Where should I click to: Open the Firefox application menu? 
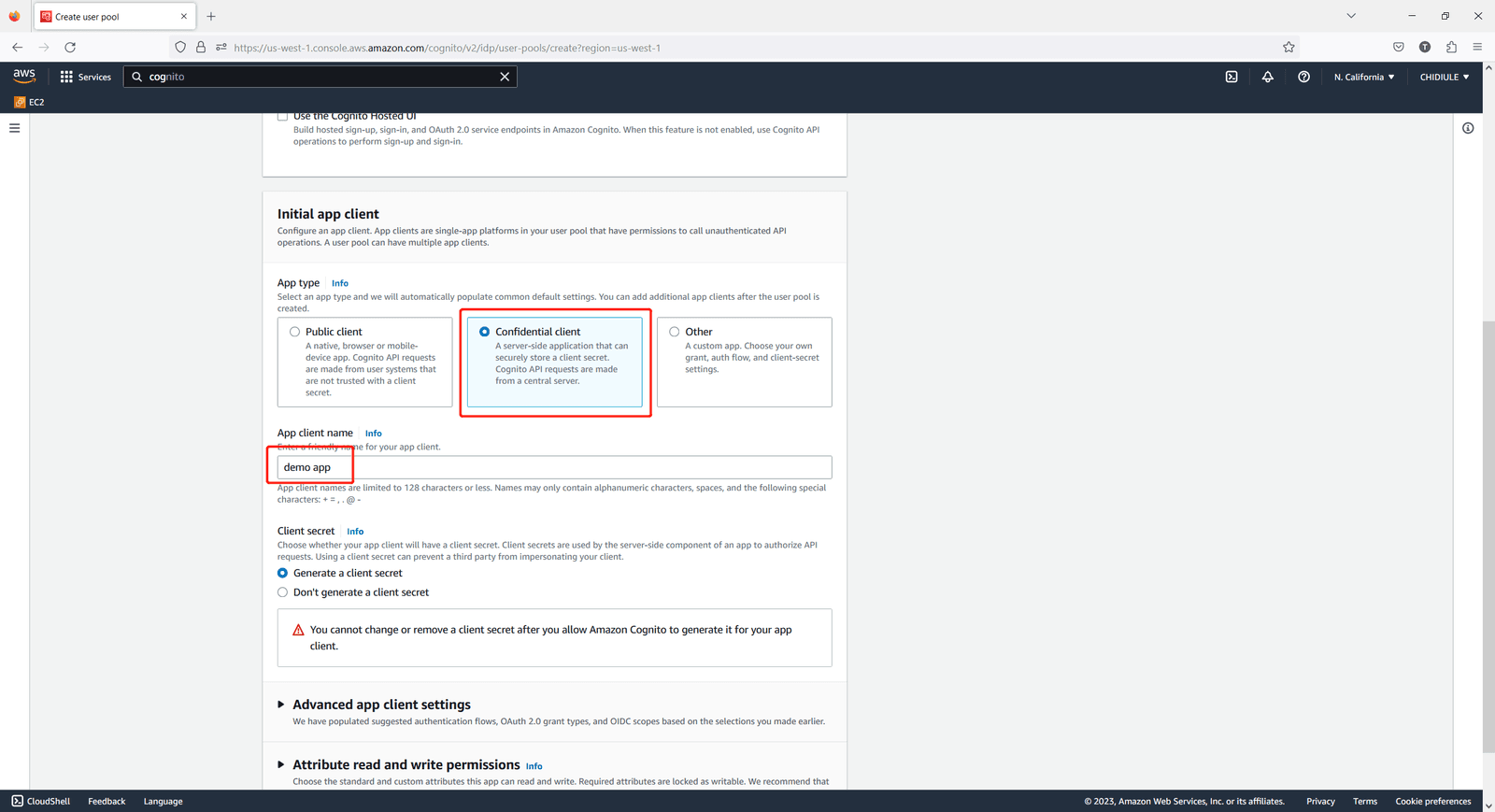[1477, 47]
